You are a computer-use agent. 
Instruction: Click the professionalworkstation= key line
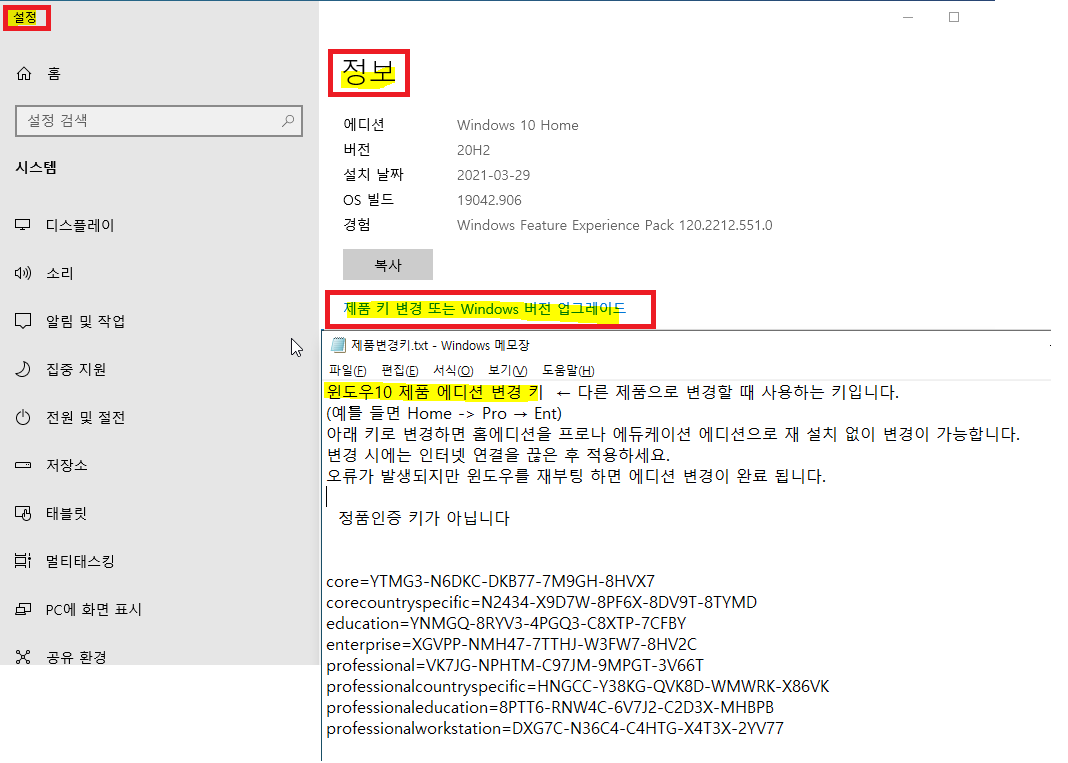tap(555, 729)
